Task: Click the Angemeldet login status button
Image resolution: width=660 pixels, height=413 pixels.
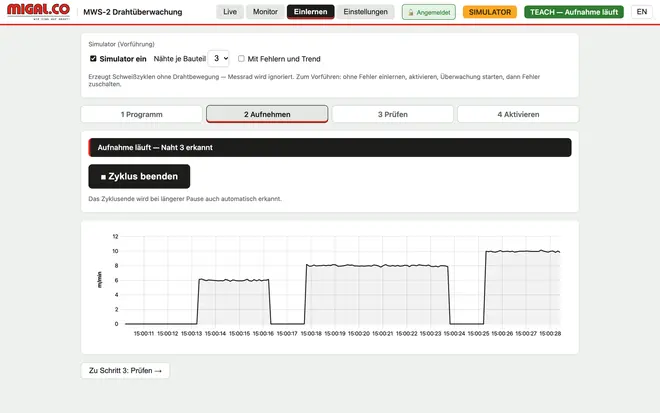Action: (x=428, y=12)
